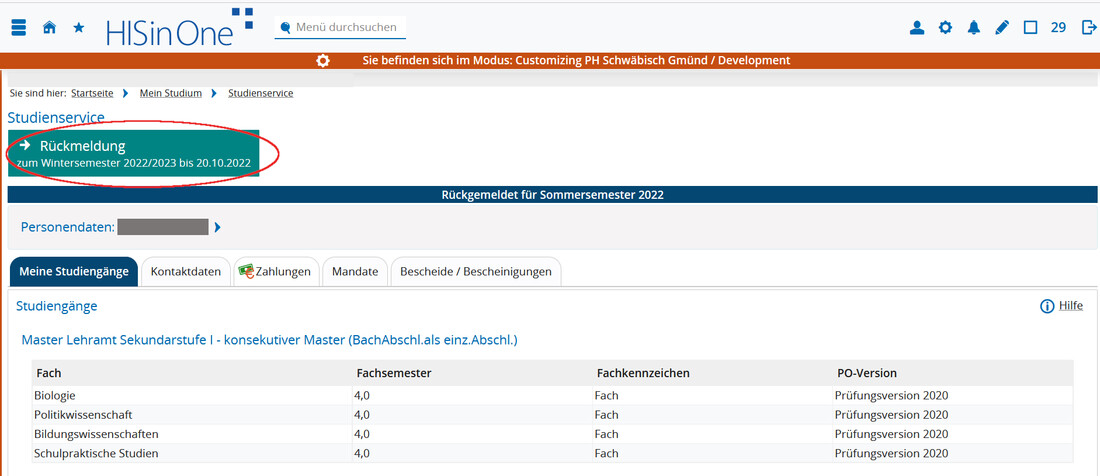The width and height of the screenshot is (1100, 476).
Task: Open user profile icon
Action: (916, 28)
